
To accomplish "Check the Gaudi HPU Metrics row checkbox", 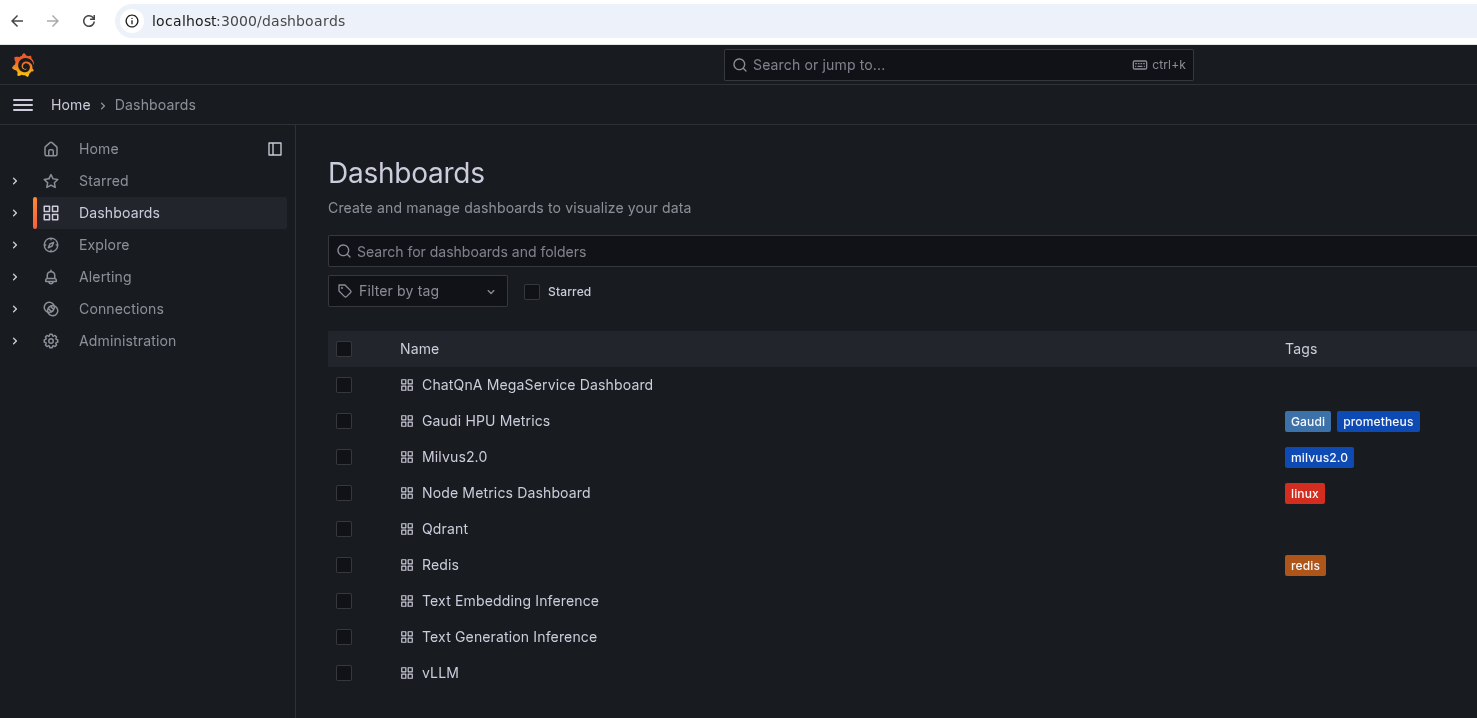I will pyautogui.click(x=344, y=421).
